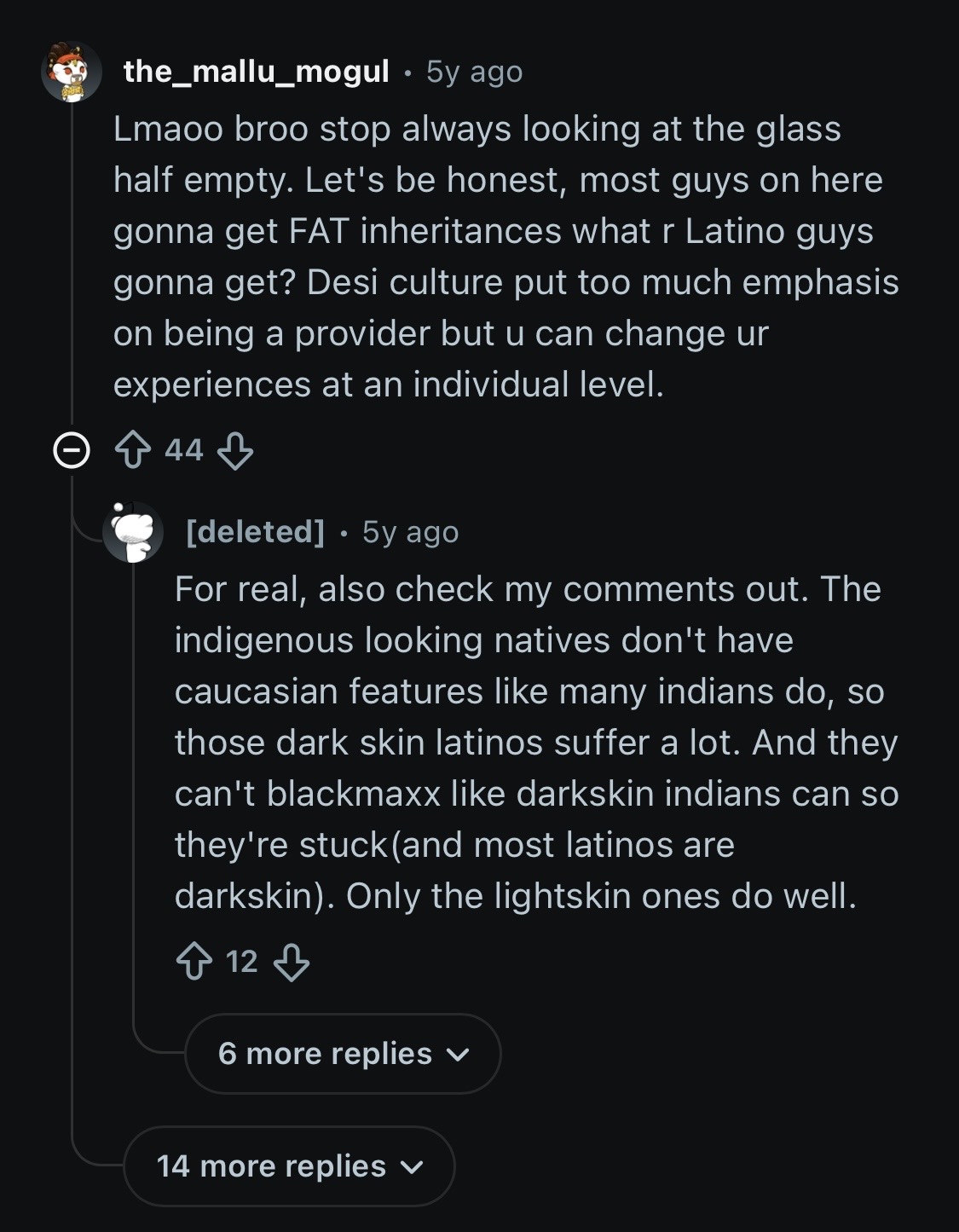Collapse the thread with minus circle
The height and width of the screenshot is (1232, 959).
[72, 450]
